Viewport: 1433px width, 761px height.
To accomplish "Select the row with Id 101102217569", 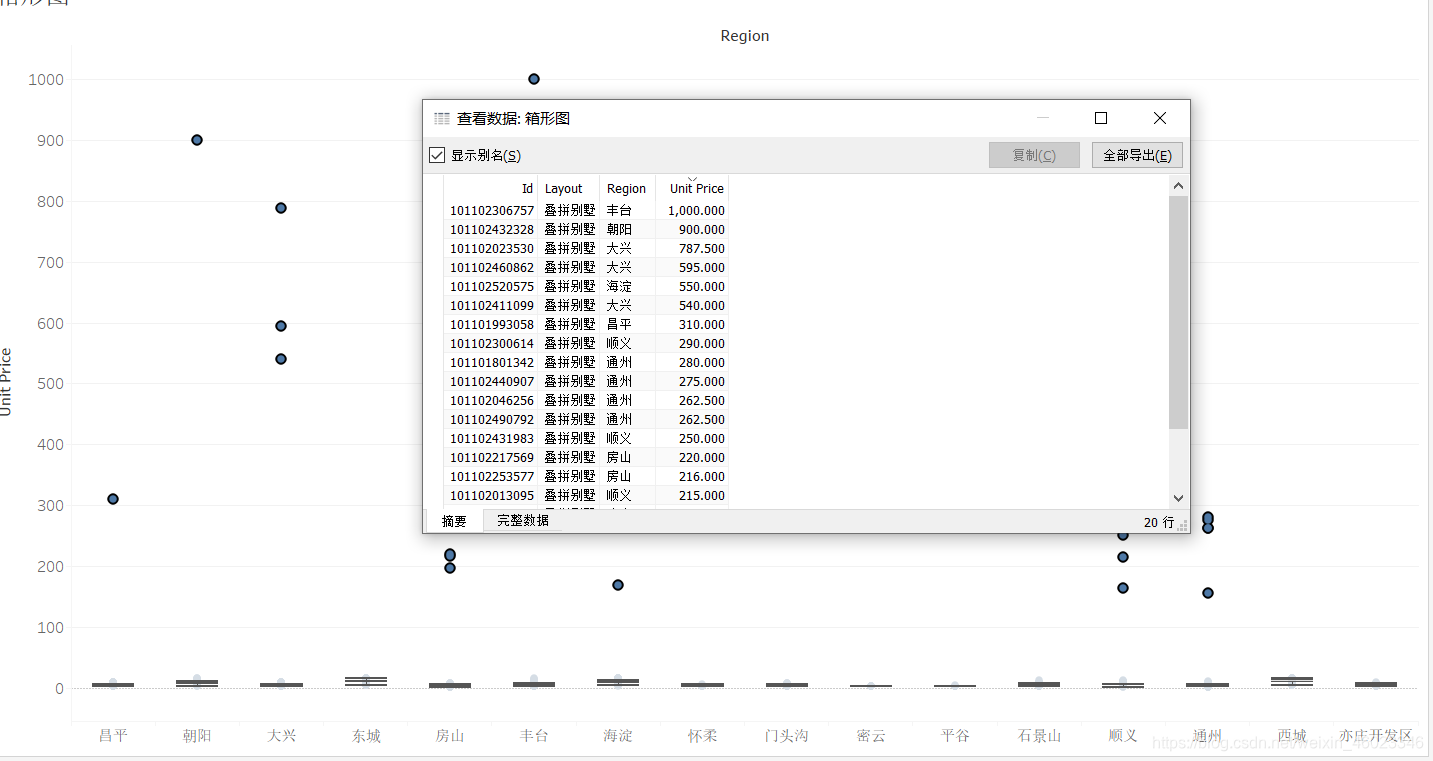I will [586, 457].
